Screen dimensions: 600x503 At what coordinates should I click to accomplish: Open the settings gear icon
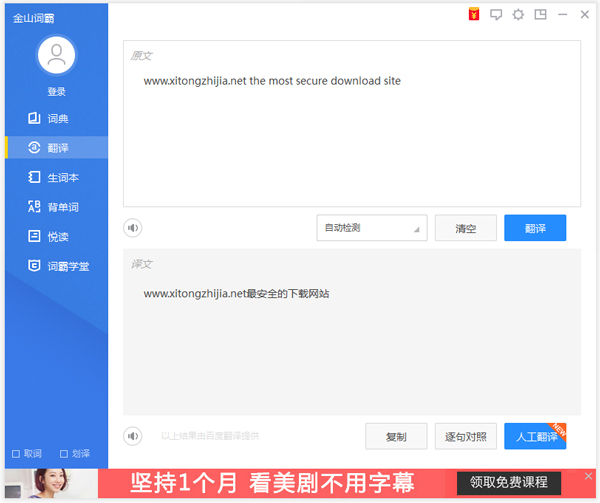coord(518,15)
